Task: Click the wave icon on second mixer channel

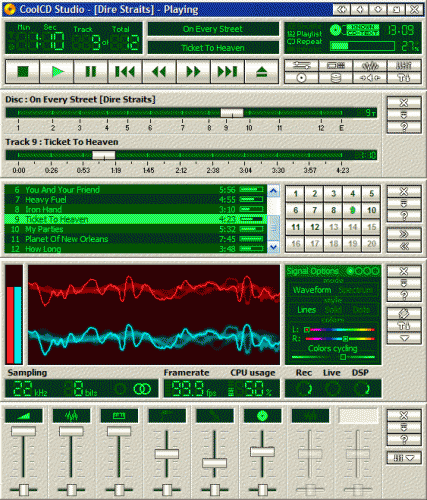Action: tap(71, 416)
